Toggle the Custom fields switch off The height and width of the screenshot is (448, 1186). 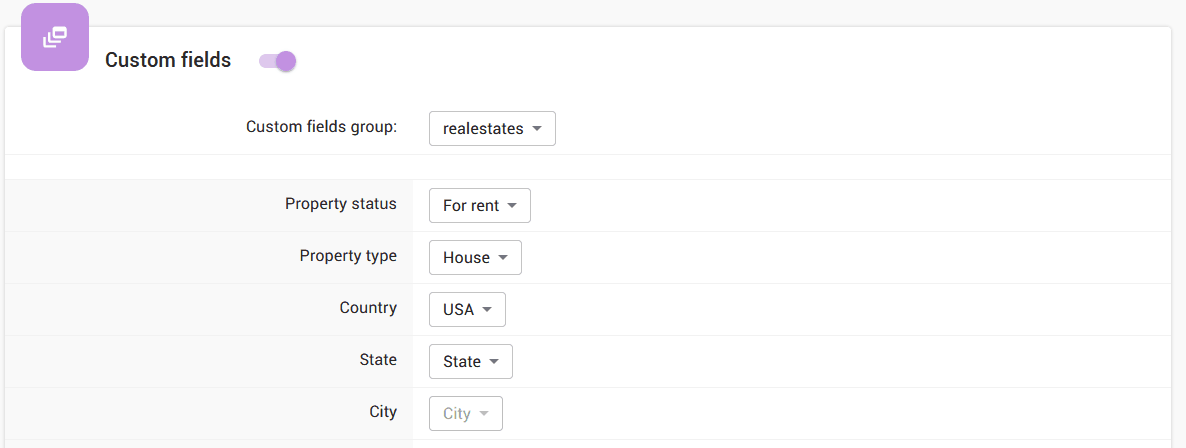coord(278,61)
